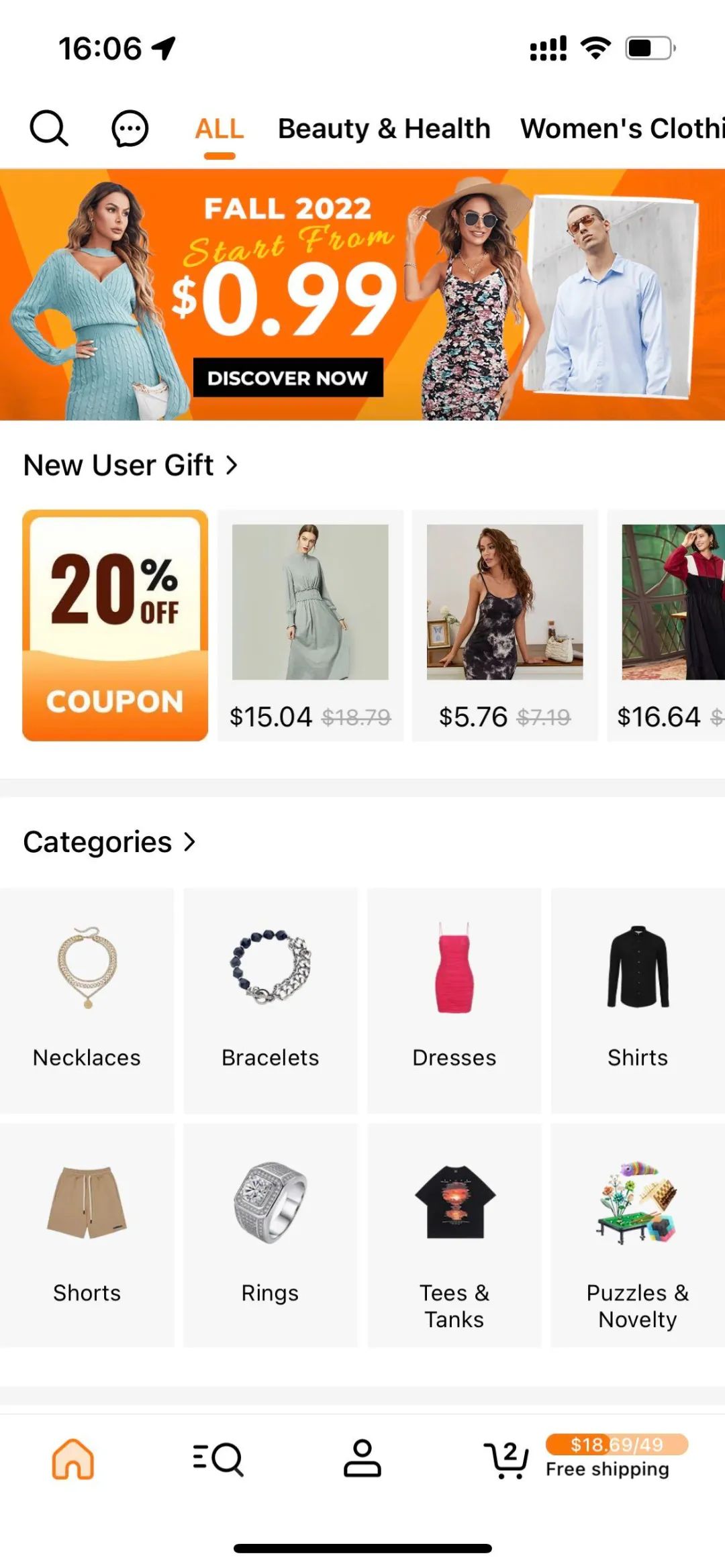Select the ALL tab

point(220,129)
